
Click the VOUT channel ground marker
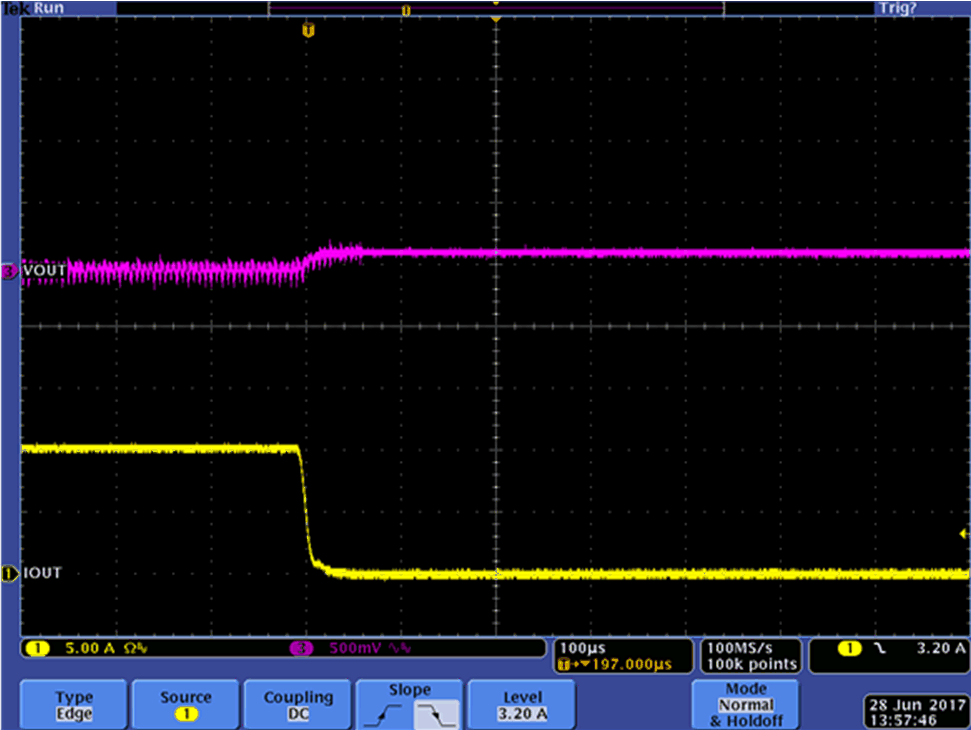(9, 271)
